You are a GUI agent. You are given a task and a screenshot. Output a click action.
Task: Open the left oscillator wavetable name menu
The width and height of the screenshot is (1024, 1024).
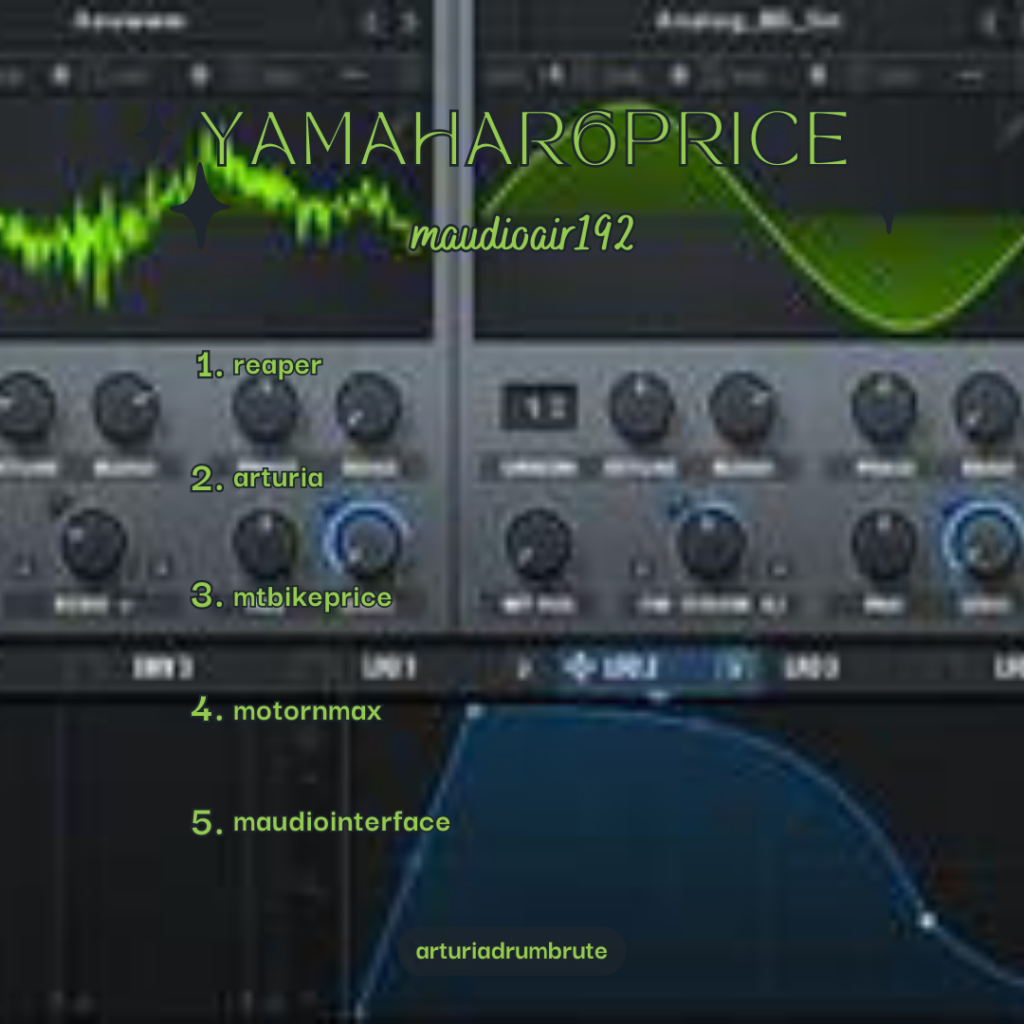130,20
